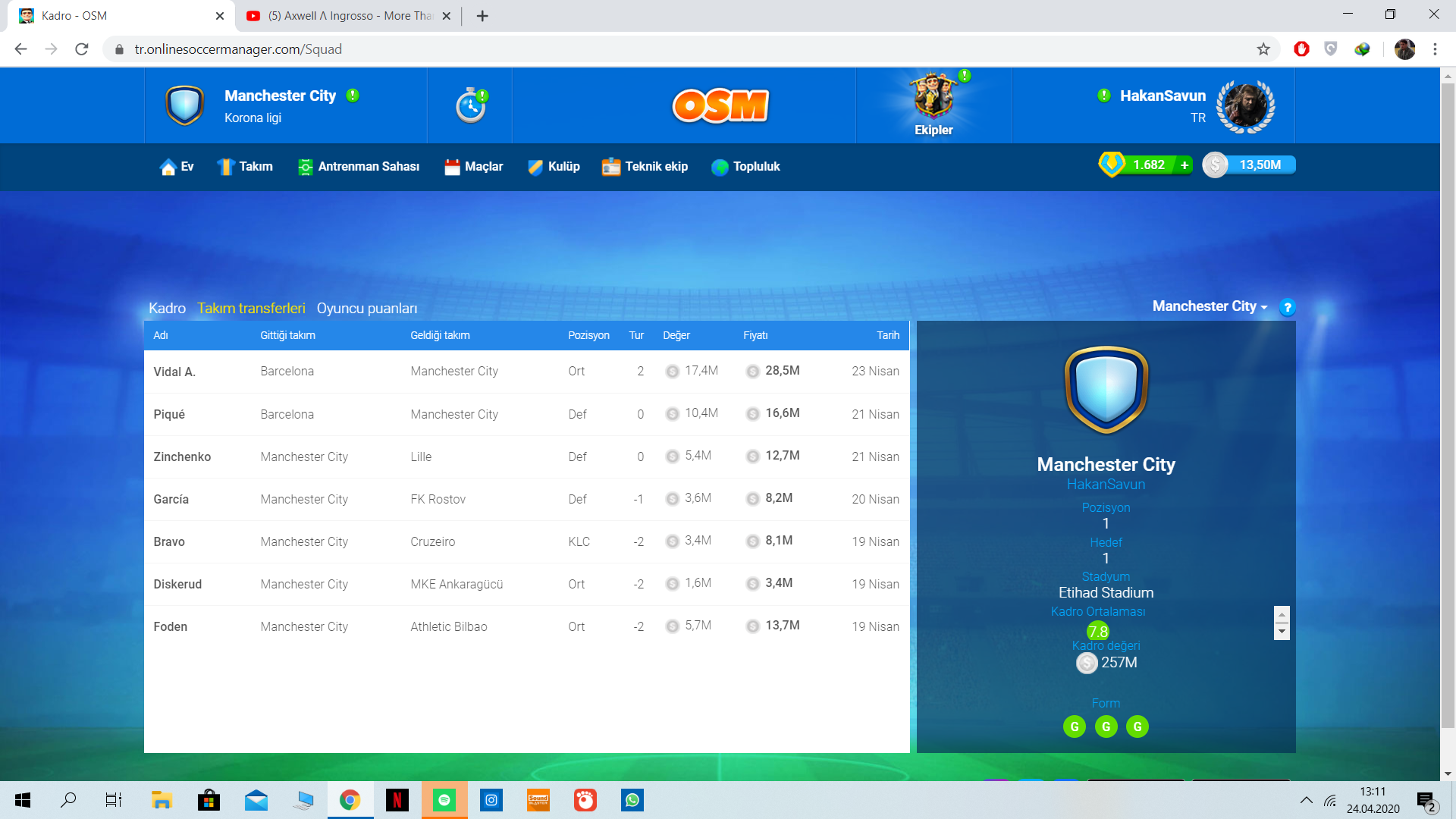
Task: Open Takım menu
Action: 245,167
